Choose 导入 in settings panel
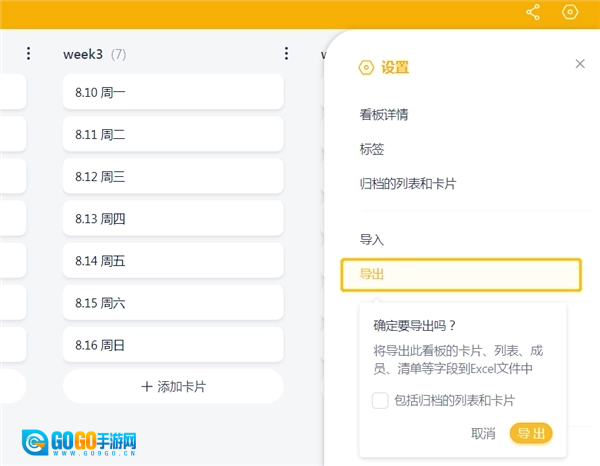The height and width of the screenshot is (466, 600). click(372, 240)
